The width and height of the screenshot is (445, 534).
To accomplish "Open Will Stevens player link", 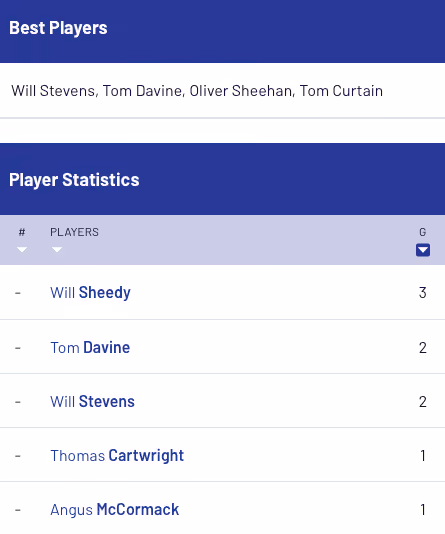I will click(92, 402).
